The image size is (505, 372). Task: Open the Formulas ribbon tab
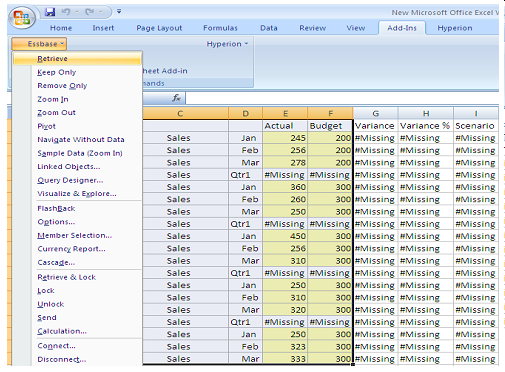[220, 28]
